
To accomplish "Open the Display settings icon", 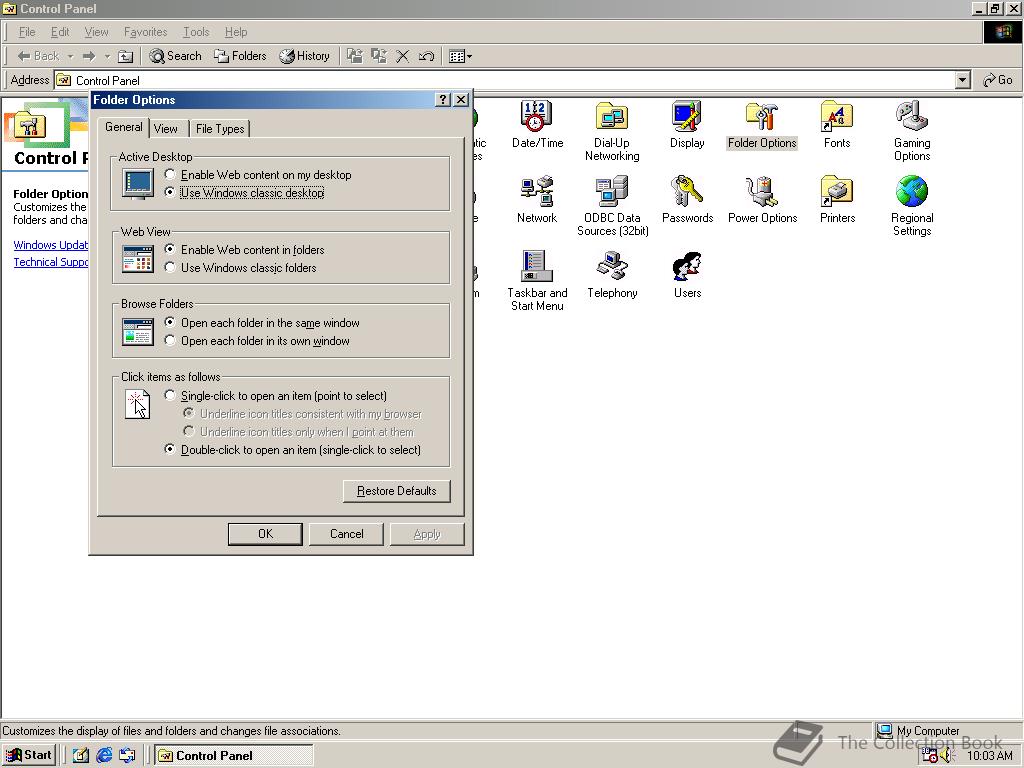I will point(687,124).
